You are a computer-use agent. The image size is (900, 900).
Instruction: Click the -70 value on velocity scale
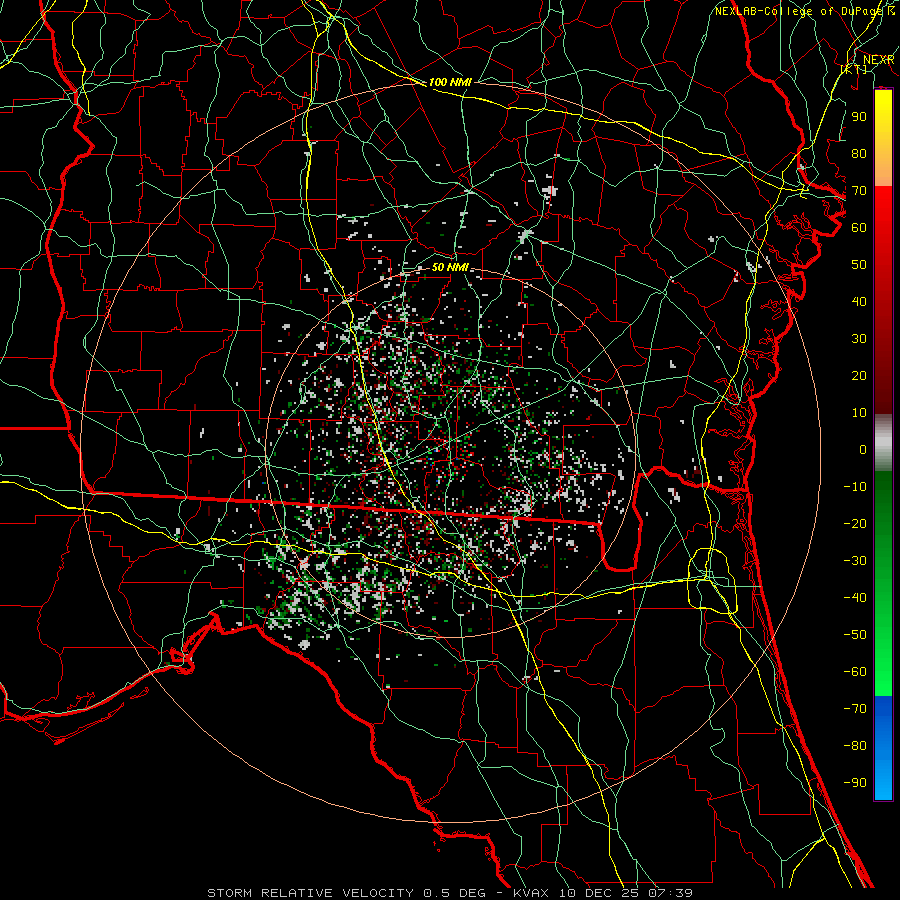(855, 709)
